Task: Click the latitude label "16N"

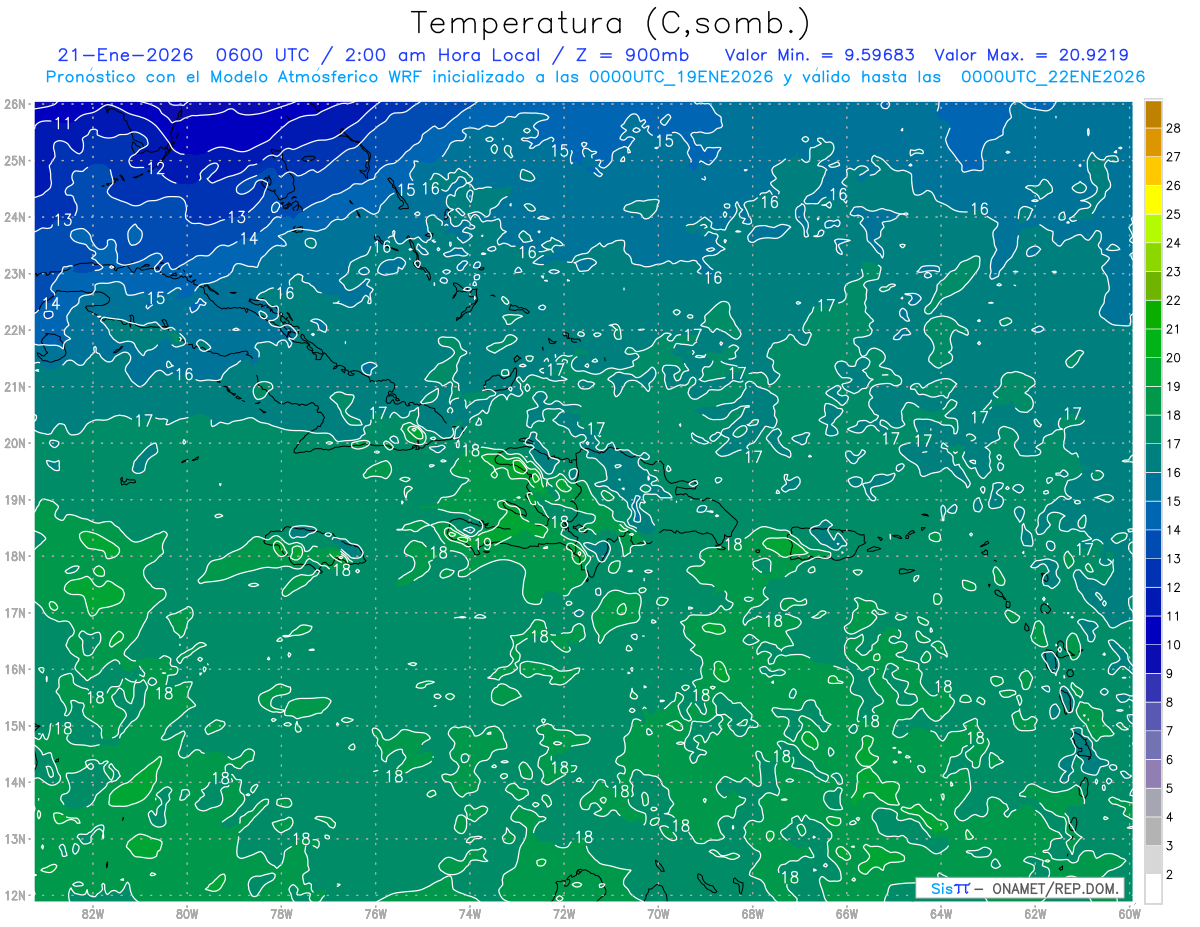Action: tap(15, 669)
